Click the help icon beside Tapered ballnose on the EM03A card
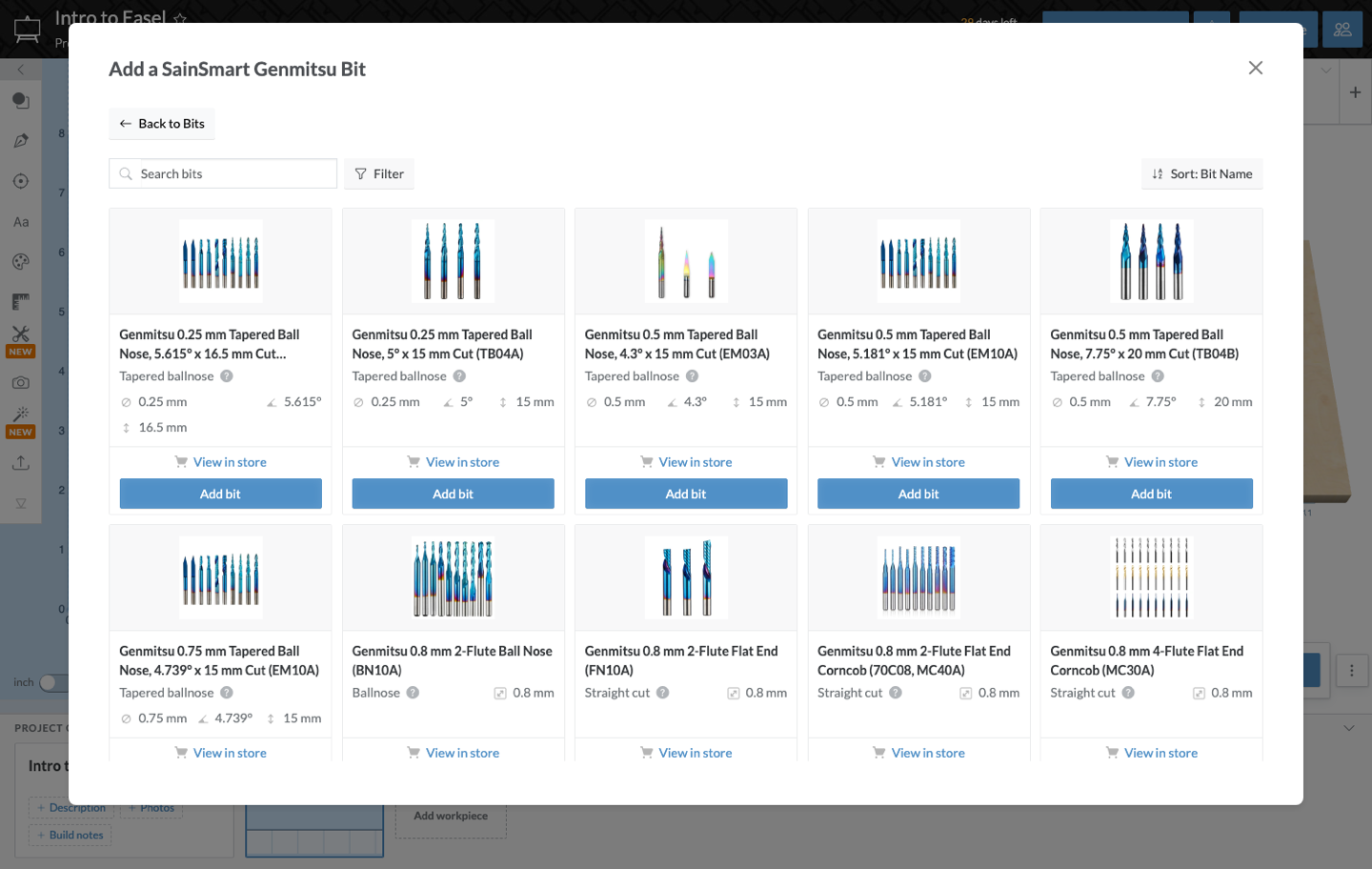Screen dimensions: 1372x869 coord(692,376)
